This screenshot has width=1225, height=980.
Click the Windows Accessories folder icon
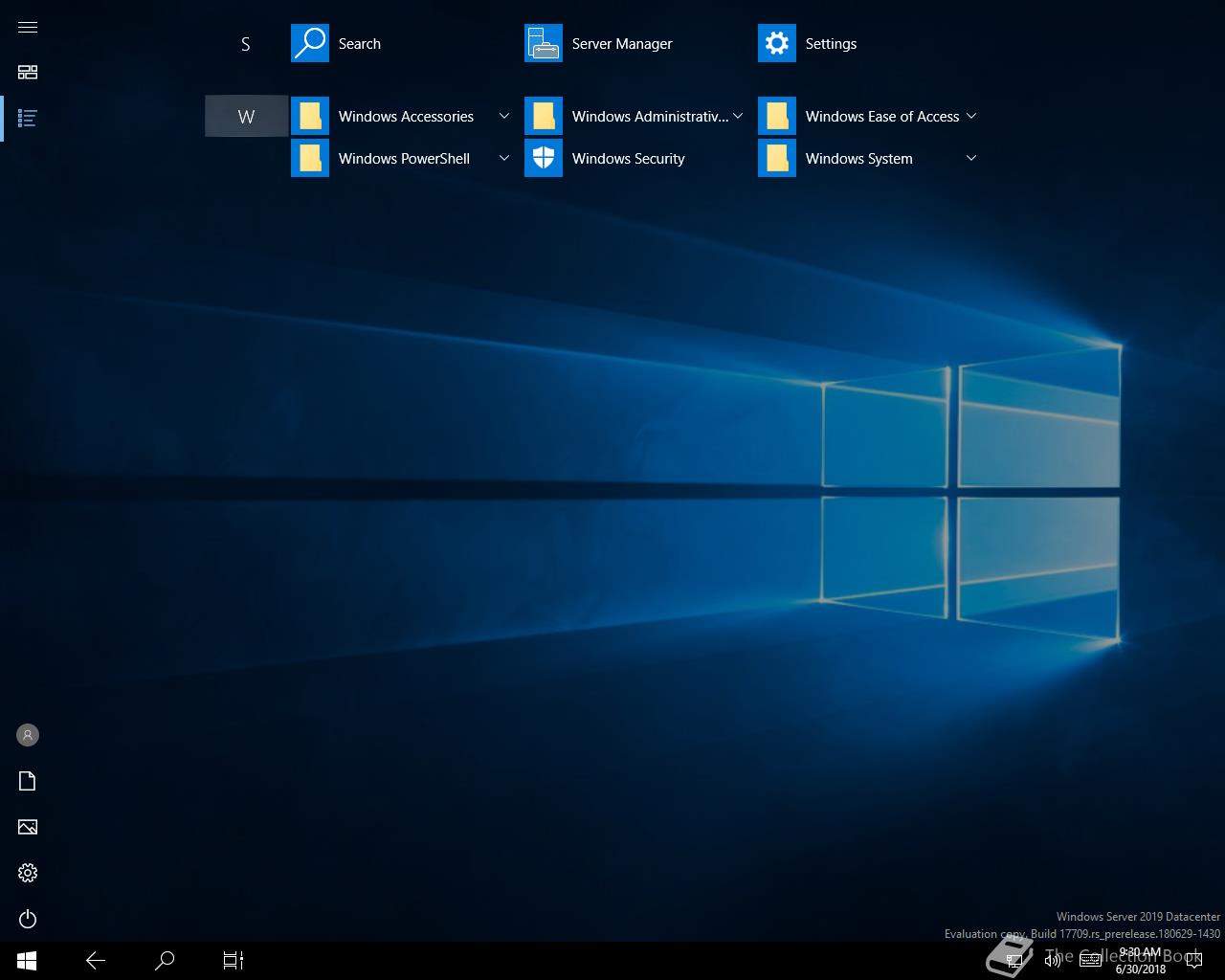pos(310,117)
